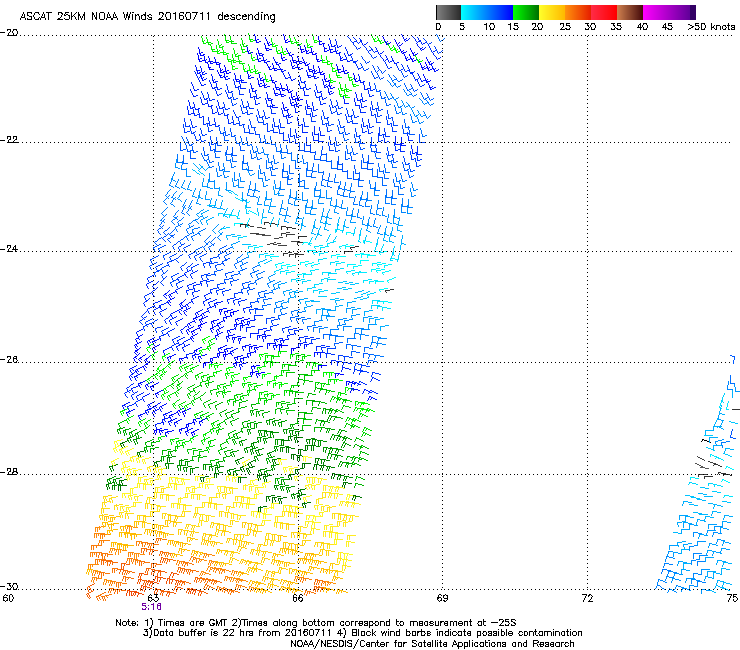Click the '30' label on the color scale
The image size is (740, 650).
[590, 27]
